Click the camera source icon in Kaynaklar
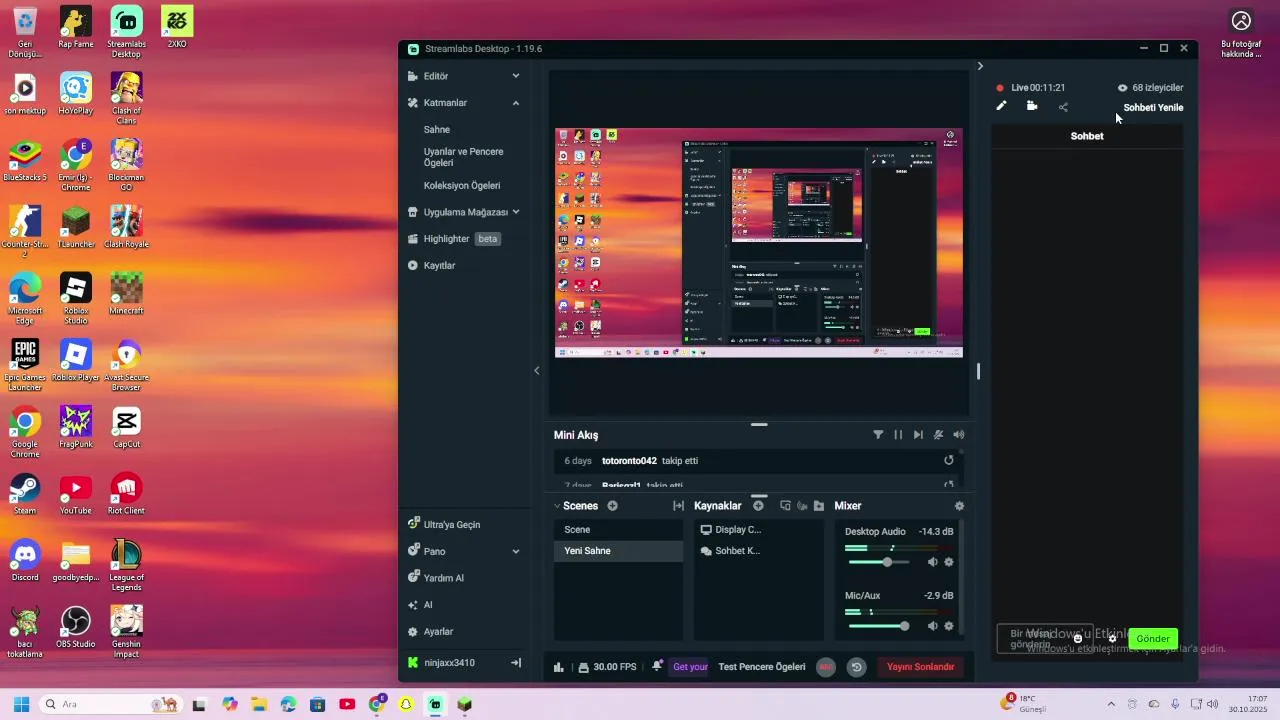The height and width of the screenshot is (720, 1280). pos(802,506)
